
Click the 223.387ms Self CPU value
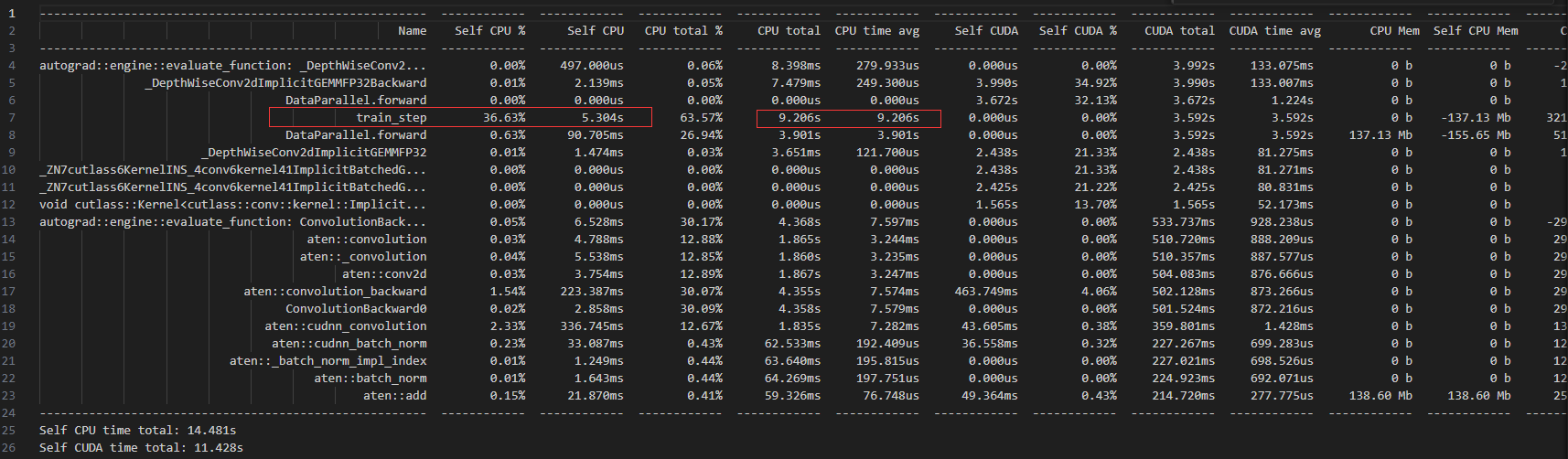[592, 291]
